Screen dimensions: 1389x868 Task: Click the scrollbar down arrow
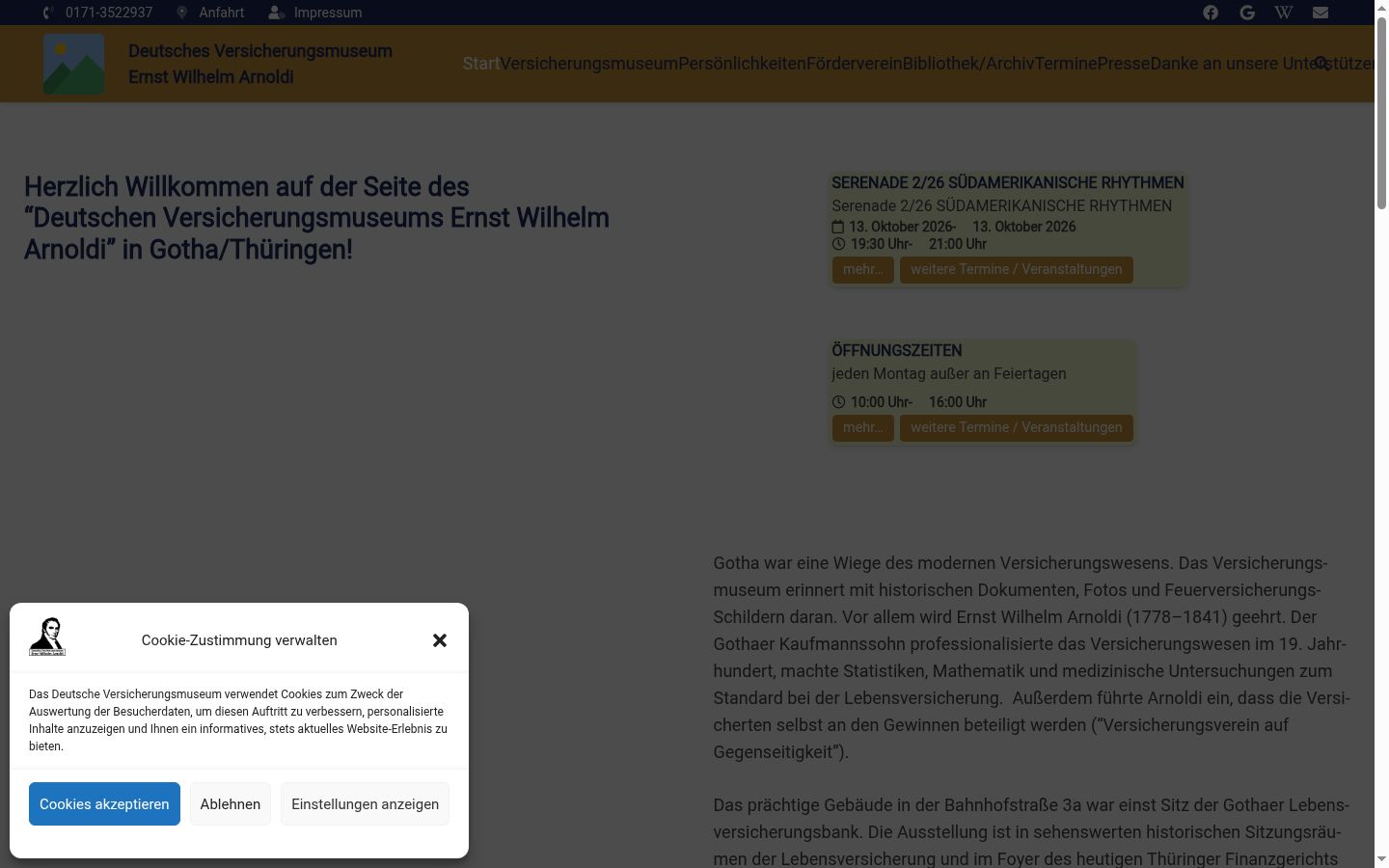coord(1381,859)
